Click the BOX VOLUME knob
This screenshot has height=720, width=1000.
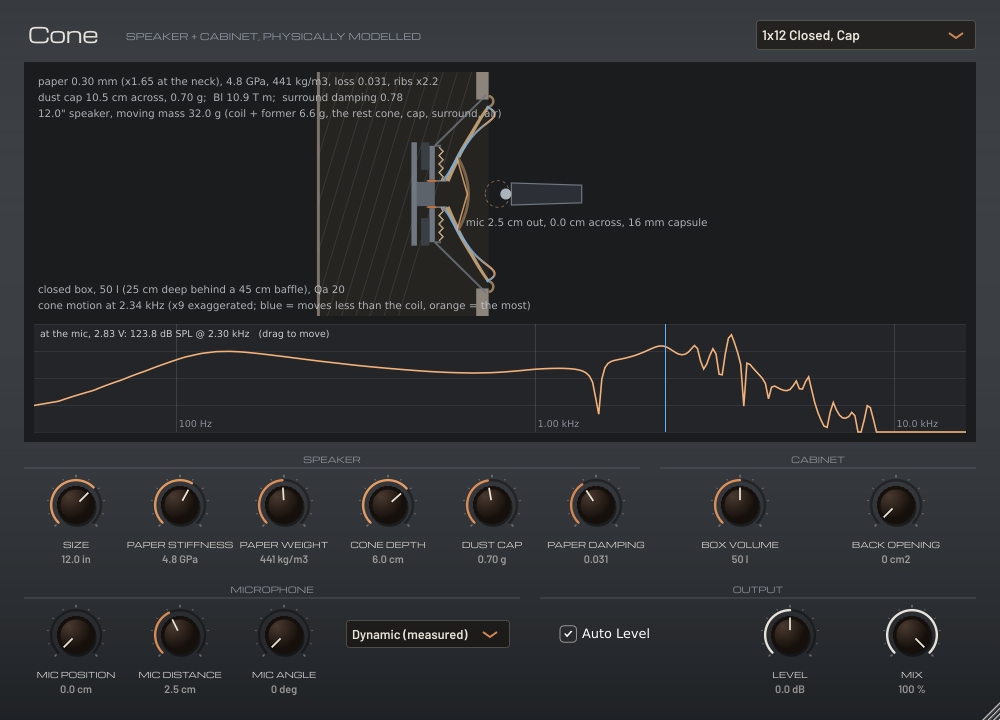click(740, 504)
